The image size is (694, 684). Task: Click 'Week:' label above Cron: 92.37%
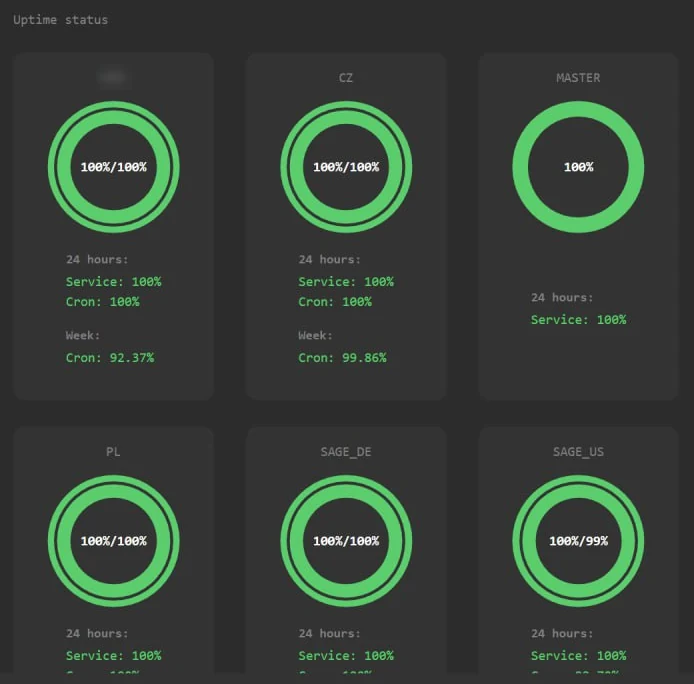pyautogui.click(x=83, y=336)
